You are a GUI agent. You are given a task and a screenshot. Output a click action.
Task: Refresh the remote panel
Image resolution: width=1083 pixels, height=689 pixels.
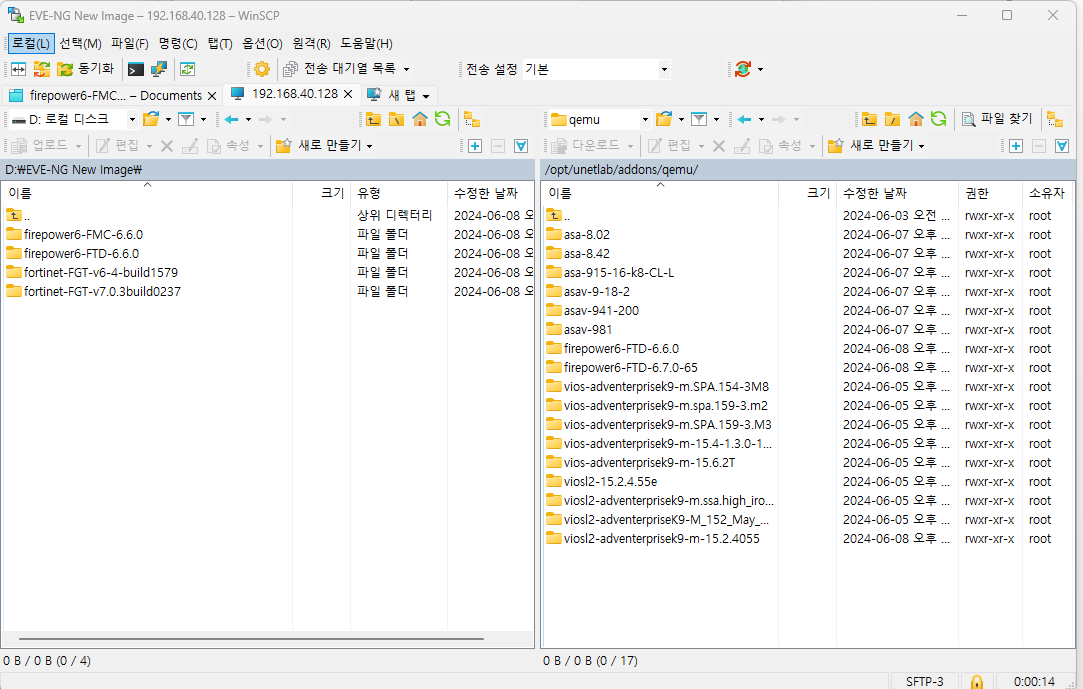pos(938,119)
